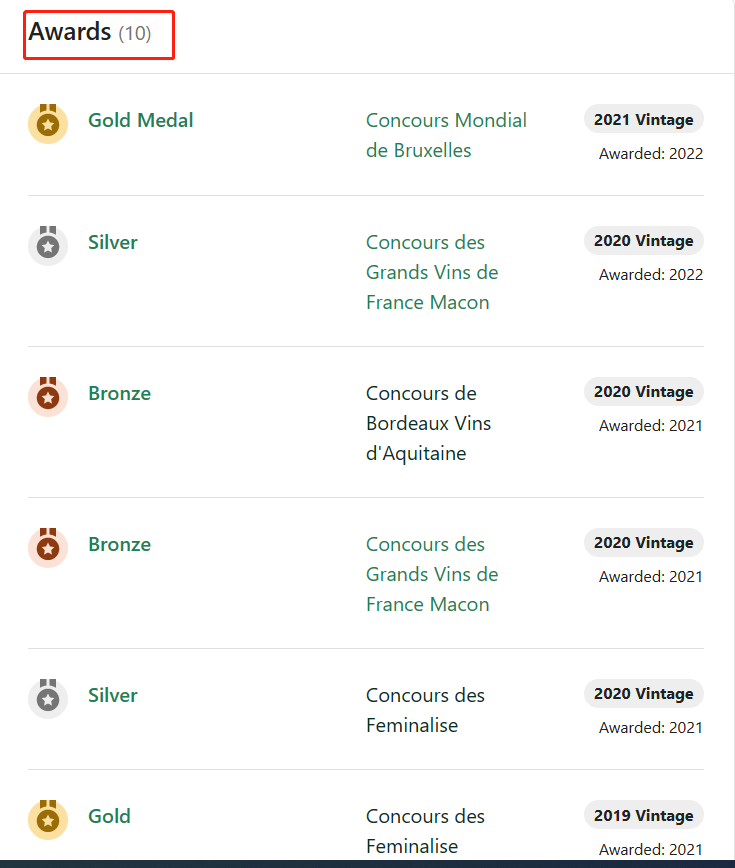Click the Awards (10) heading
Viewport: 735px width, 868px height.
[x=90, y=32]
